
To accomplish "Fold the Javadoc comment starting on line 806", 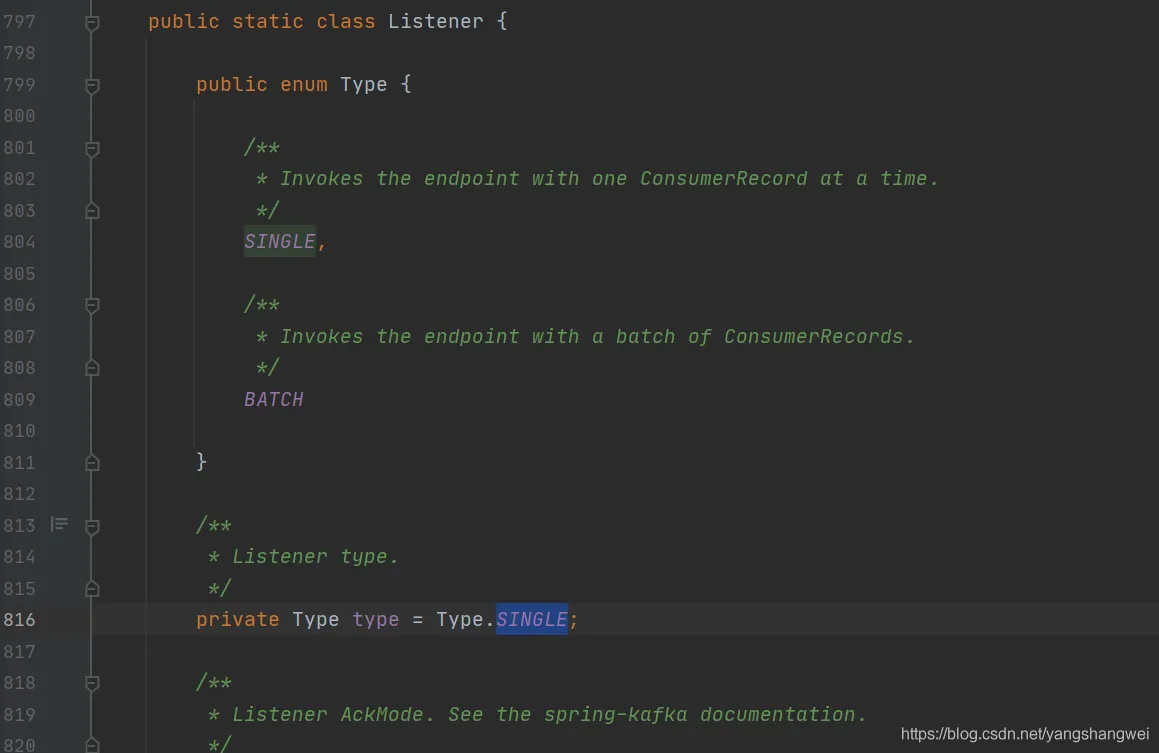I will pyautogui.click(x=92, y=305).
